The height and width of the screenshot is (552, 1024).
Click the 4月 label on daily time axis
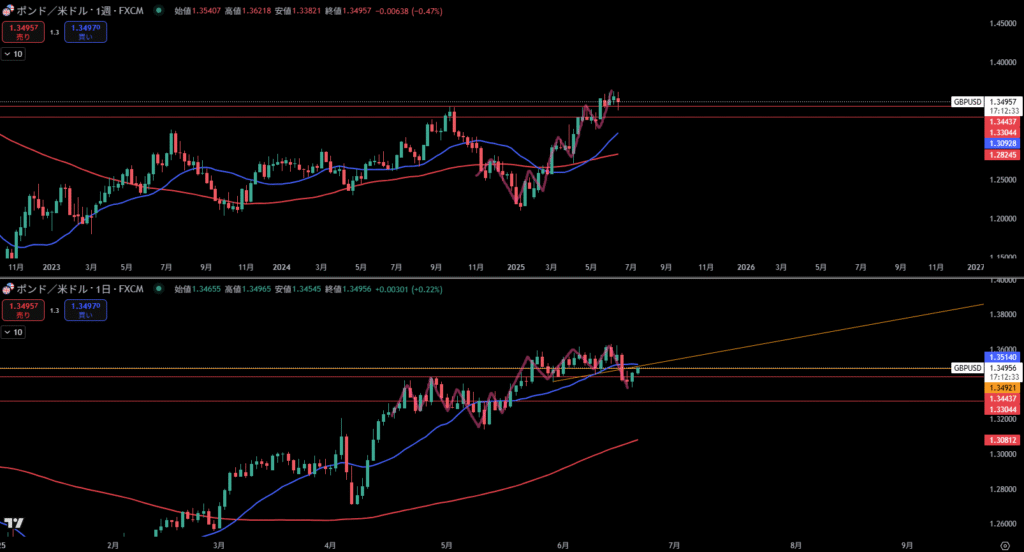[330, 545]
